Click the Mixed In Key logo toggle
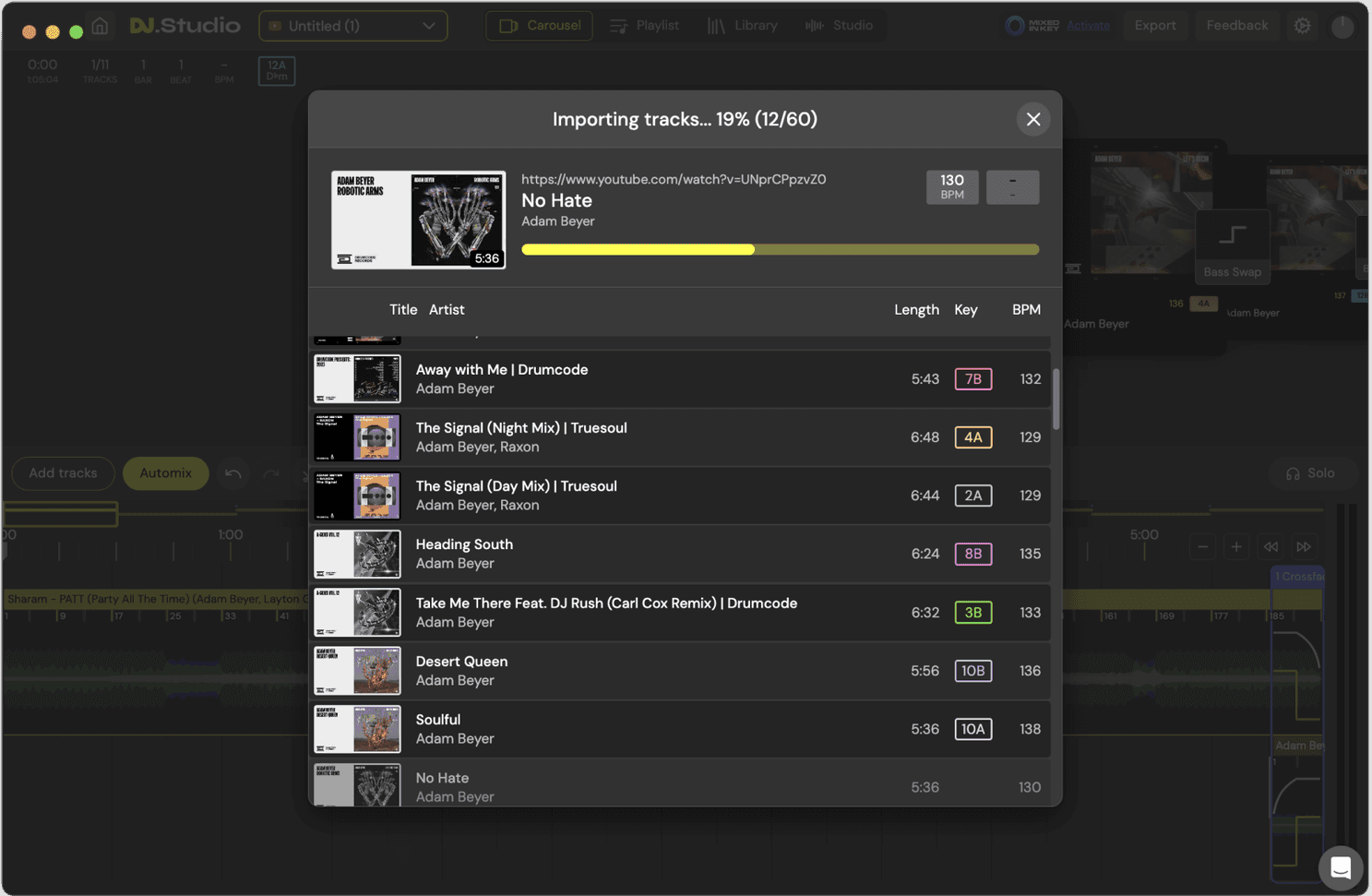 [x=1014, y=25]
